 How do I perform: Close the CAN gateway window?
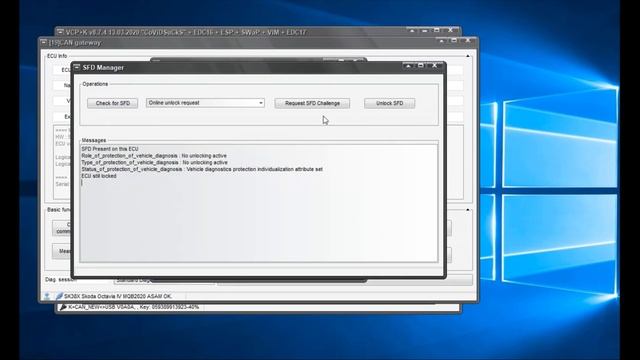pyautogui.click(x=468, y=41)
